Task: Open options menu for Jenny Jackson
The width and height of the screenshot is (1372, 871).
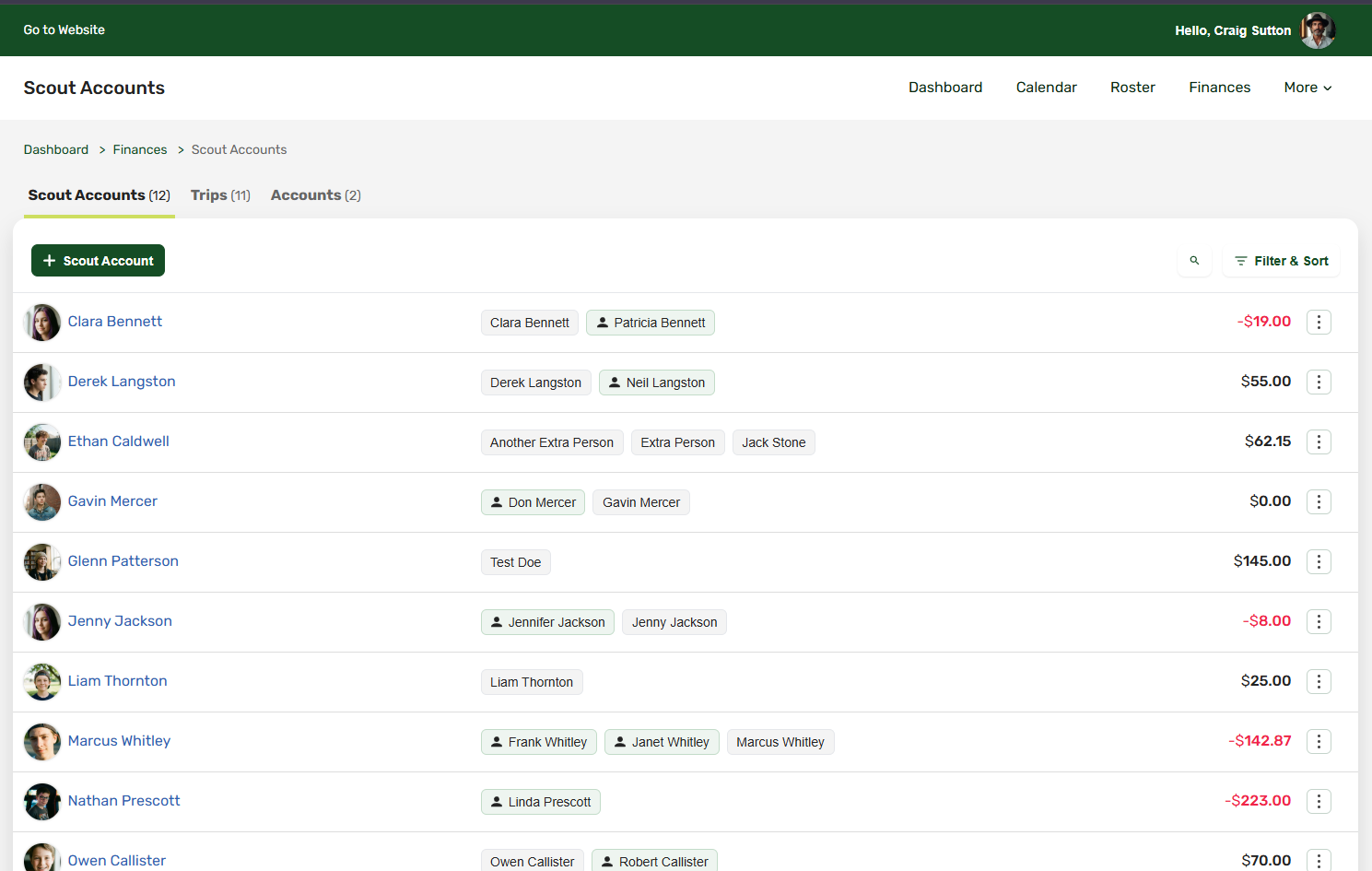Action: 1319,621
